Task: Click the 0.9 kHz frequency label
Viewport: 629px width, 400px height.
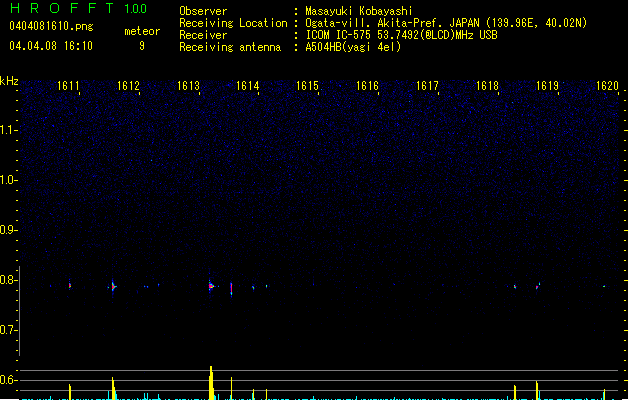Action: (8, 230)
